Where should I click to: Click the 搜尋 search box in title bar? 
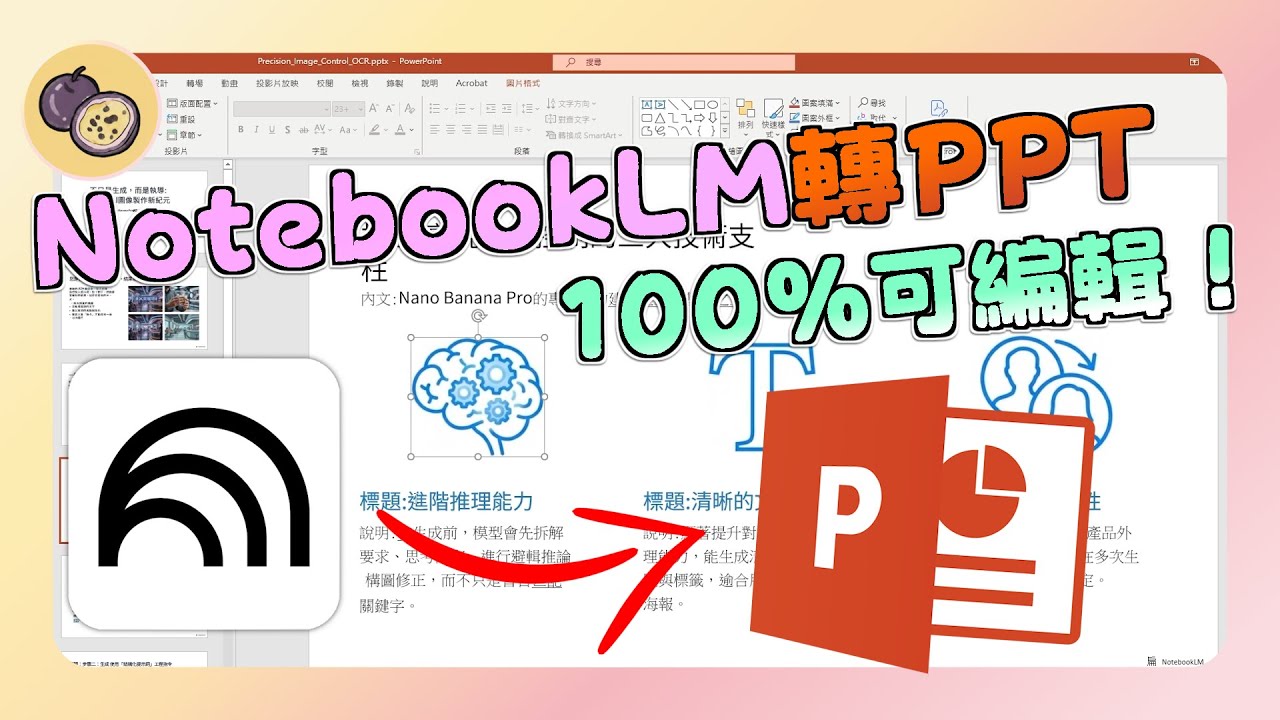pos(674,62)
